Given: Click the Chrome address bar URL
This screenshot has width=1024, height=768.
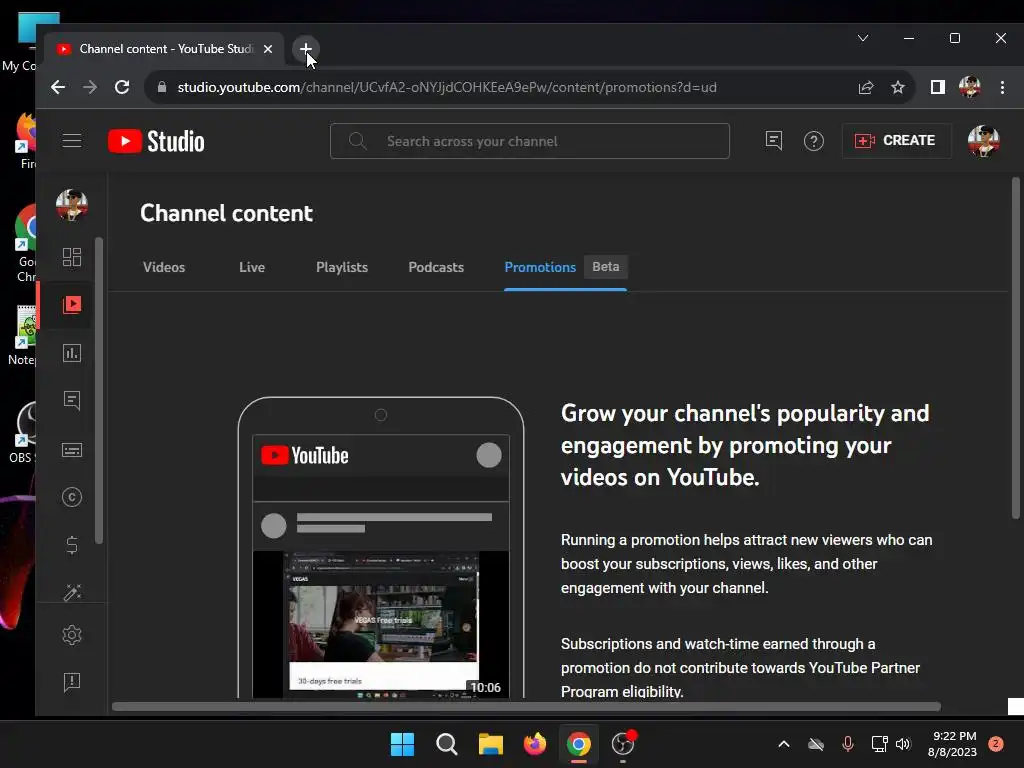Looking at the screenshot, I should pos(447,87).
